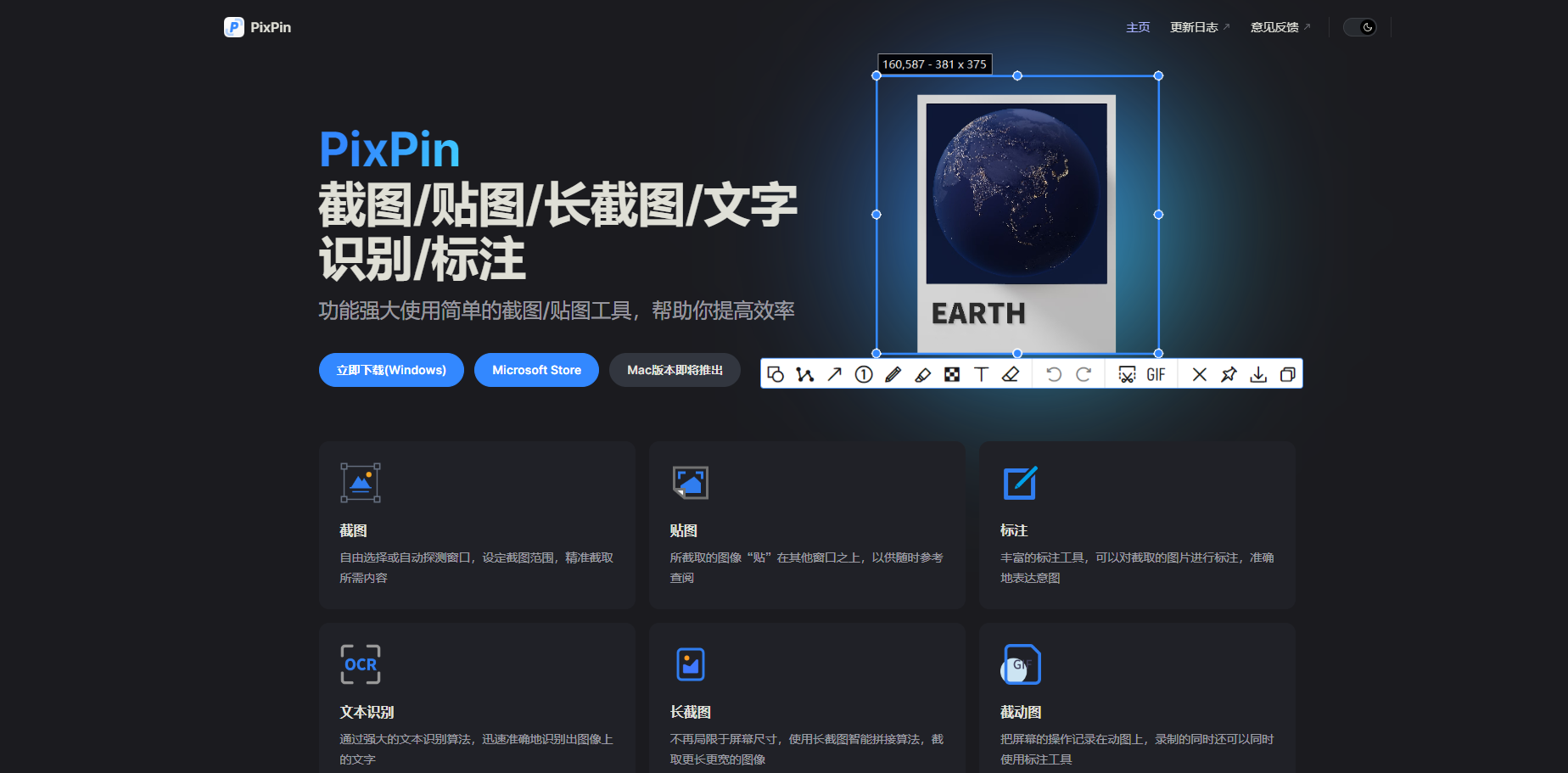Click the 长截图 card title

(x=691, y=712)
